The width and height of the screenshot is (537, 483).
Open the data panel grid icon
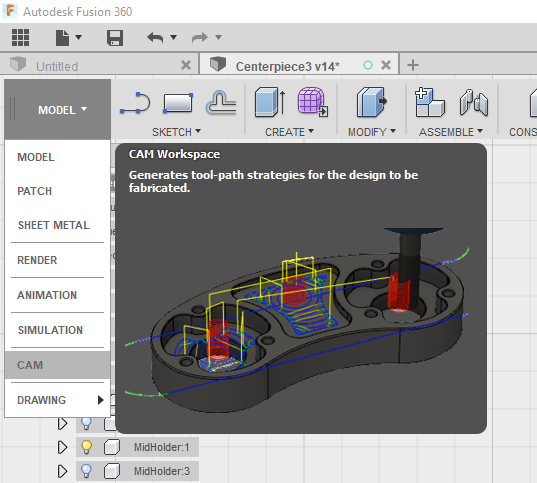21,37
